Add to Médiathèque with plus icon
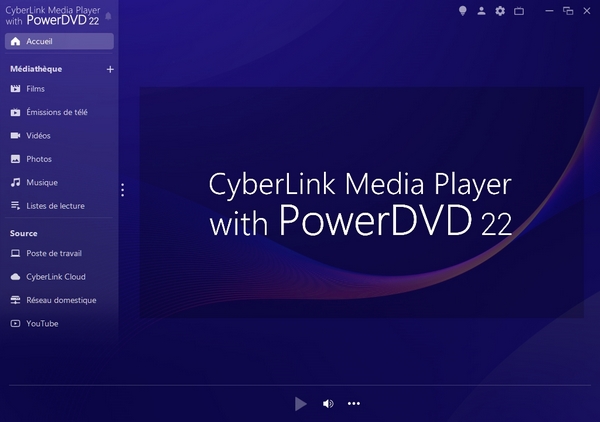The width and height of the screenshot is (600, 422). 110,69
